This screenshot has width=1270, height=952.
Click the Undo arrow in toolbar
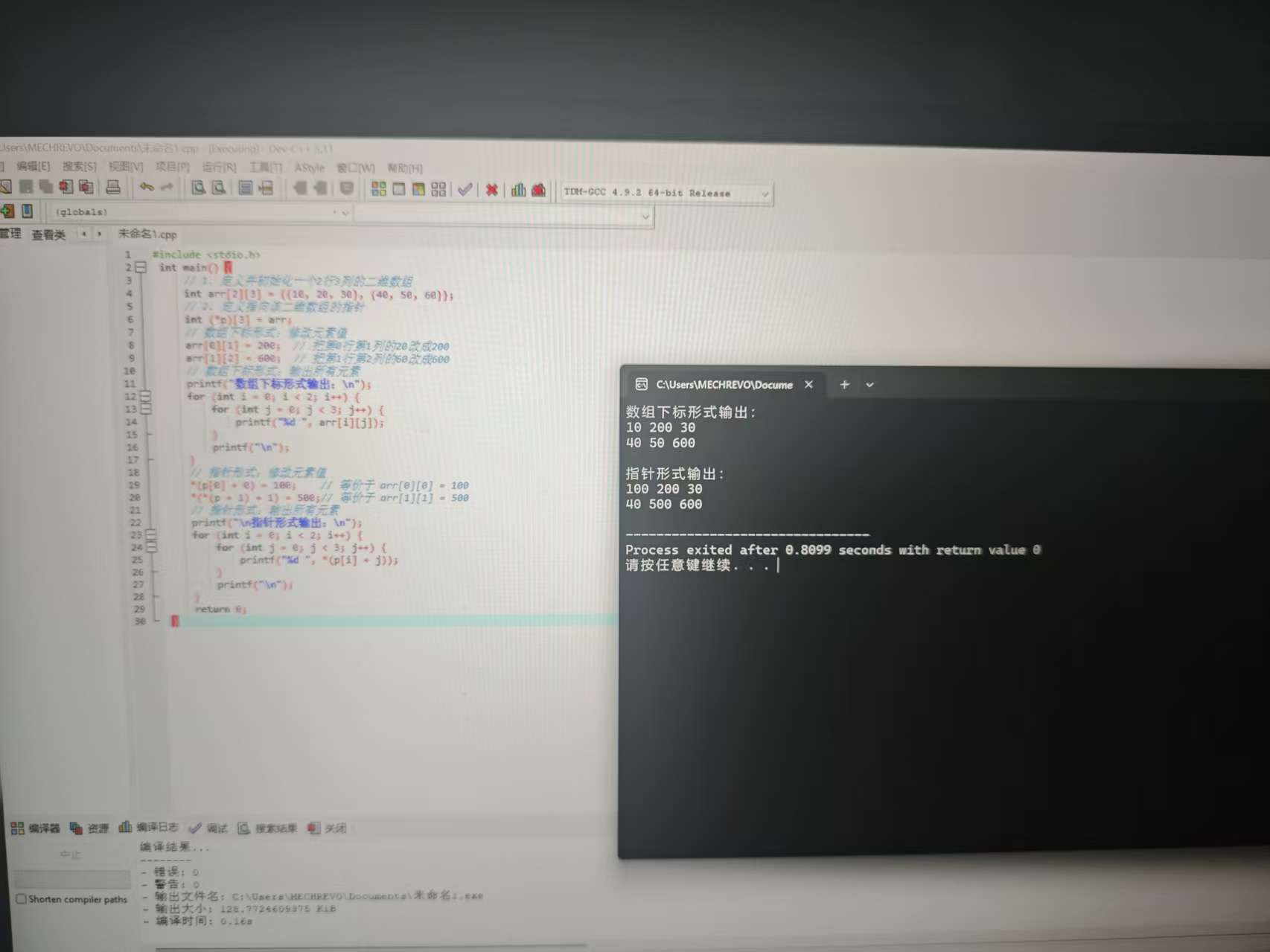tap(146, 187)
